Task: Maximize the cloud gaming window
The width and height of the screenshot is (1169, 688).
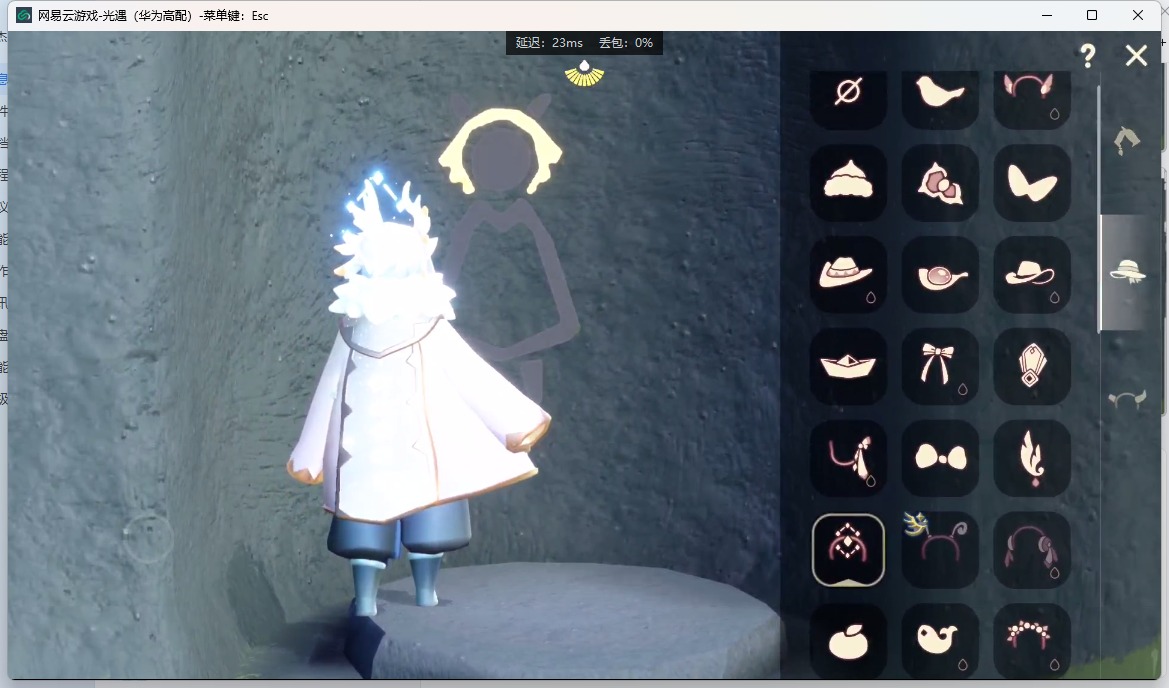Action: [x=1092, y=15]
